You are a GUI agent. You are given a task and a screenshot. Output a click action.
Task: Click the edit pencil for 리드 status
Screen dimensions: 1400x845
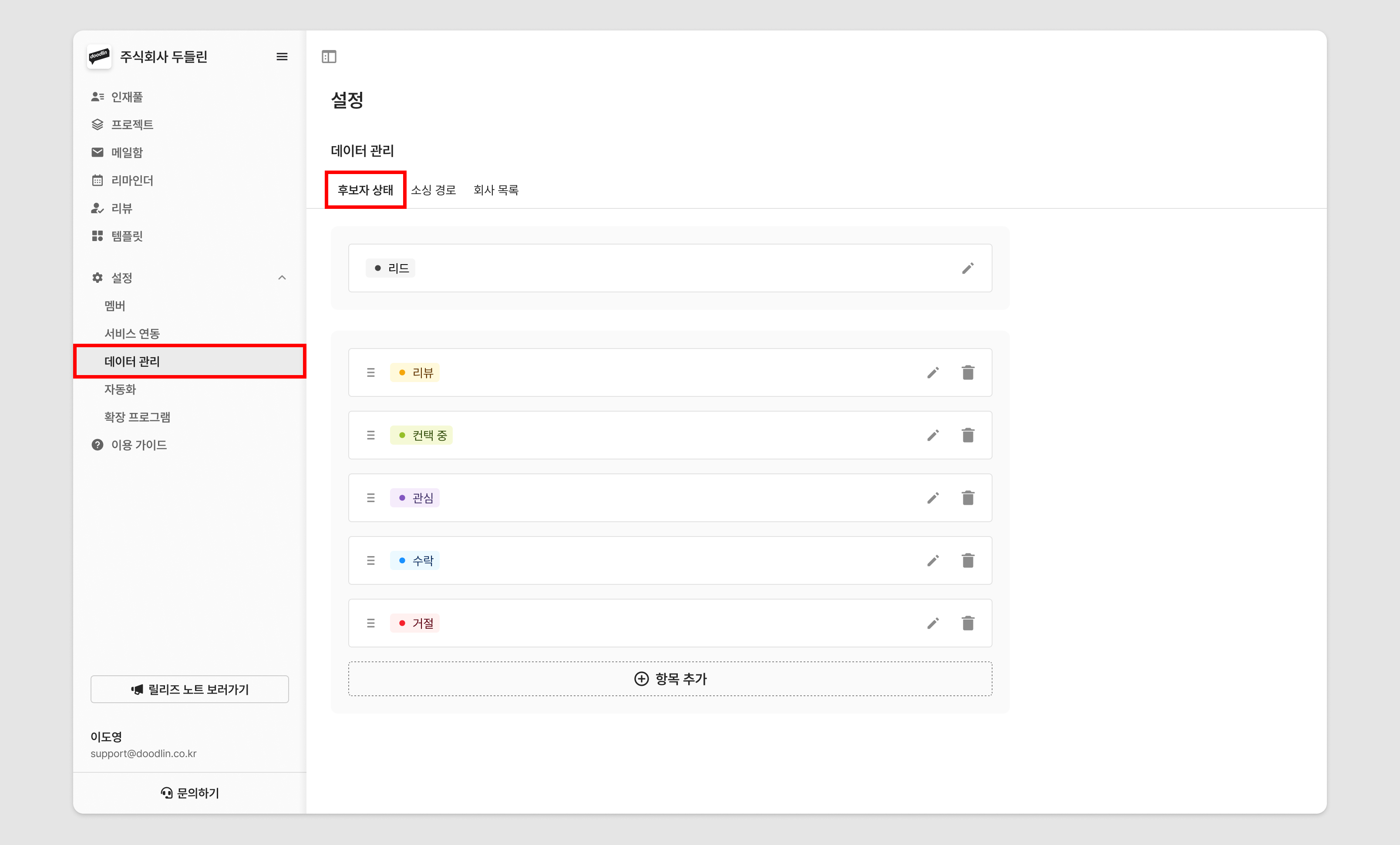click(x=968, y=268)
